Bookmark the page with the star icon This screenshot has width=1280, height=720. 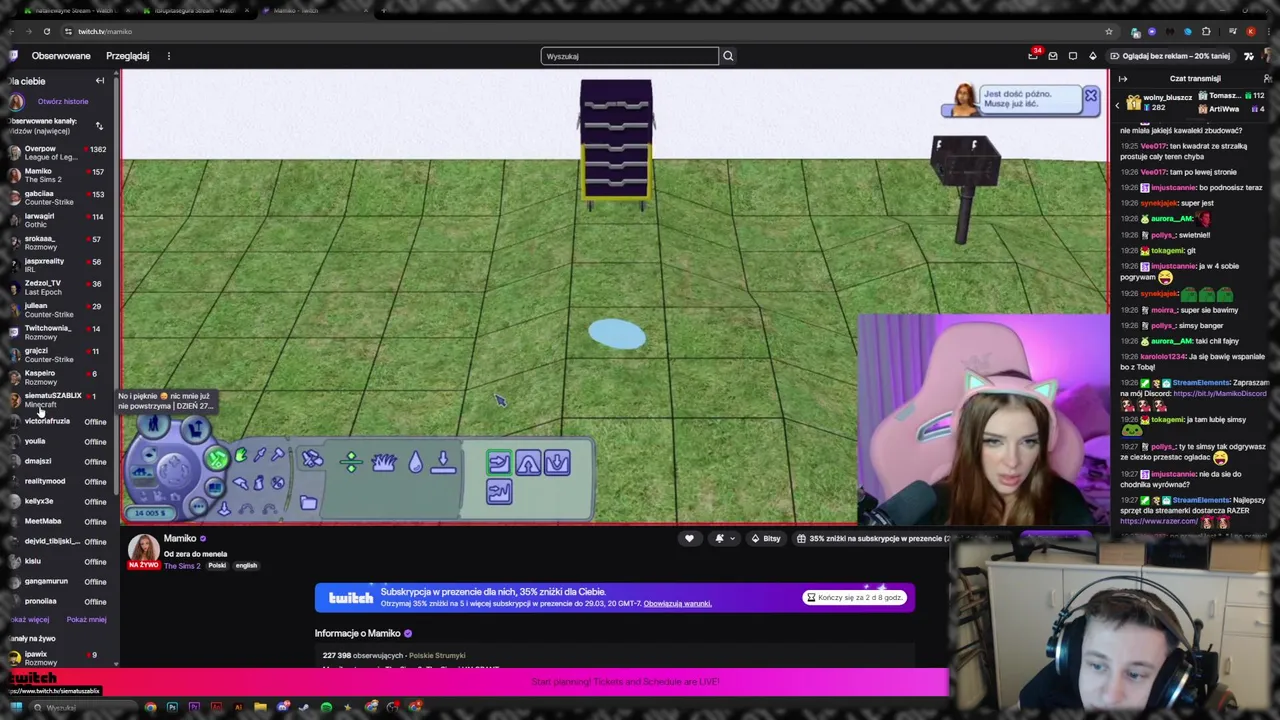coord(1108,31)
